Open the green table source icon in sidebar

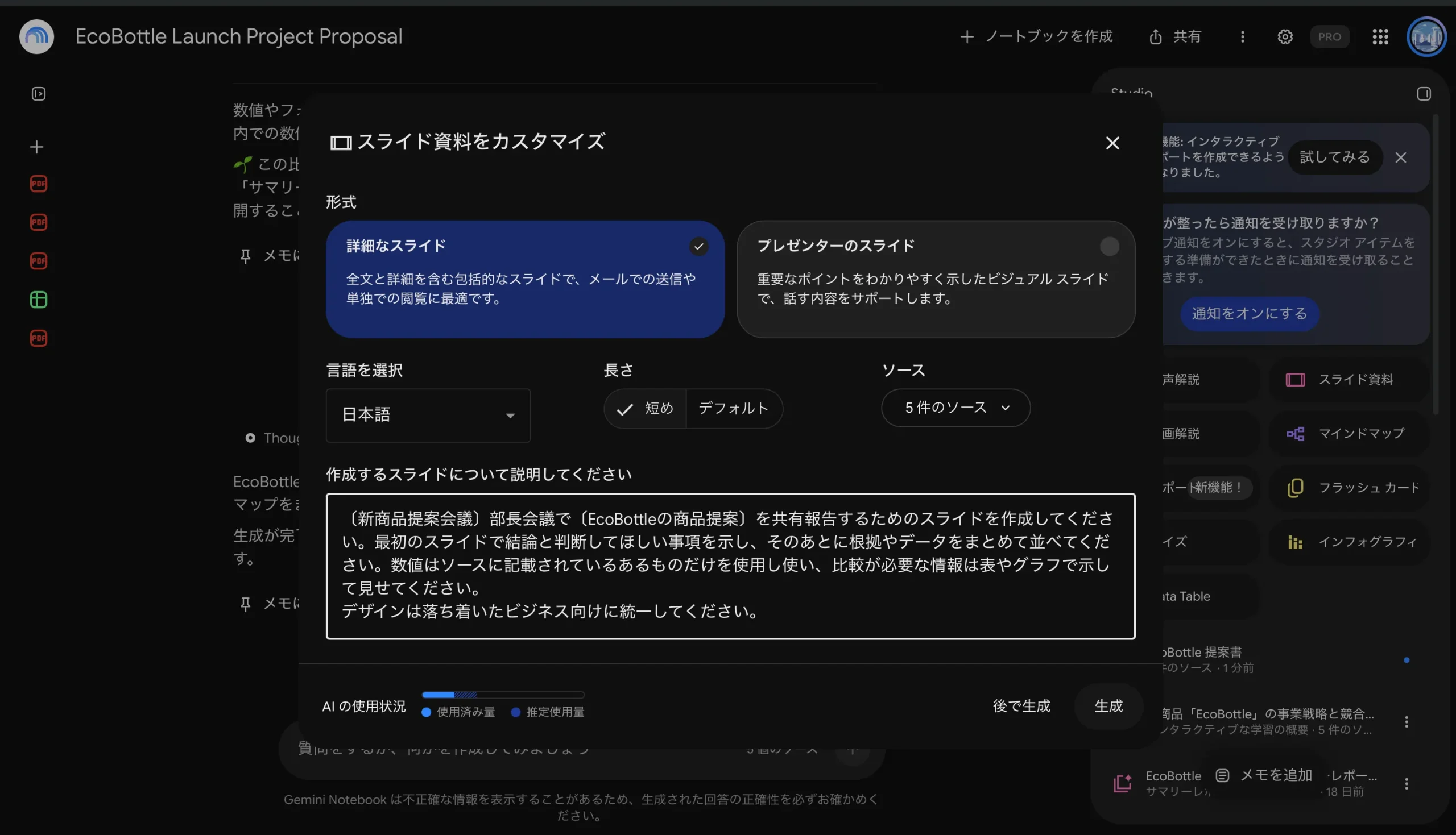pos(39,300)
